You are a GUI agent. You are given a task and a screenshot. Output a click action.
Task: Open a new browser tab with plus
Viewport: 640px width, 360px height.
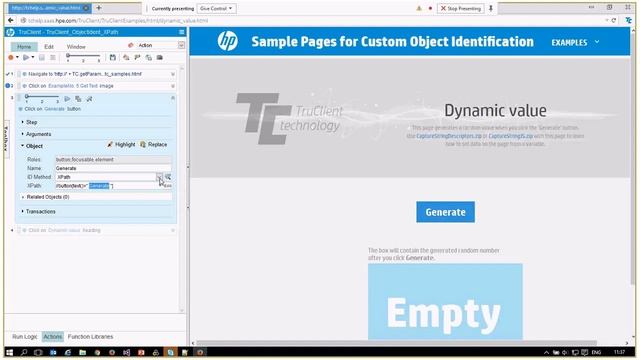pyautogui.click(x=99, y=8)
